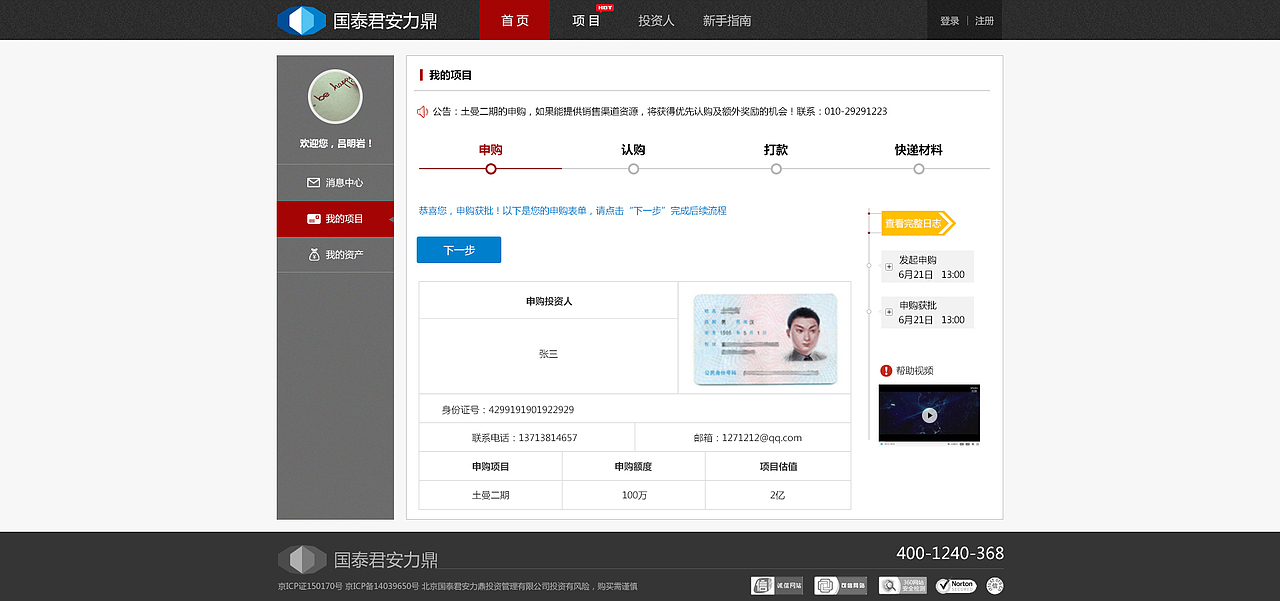Screen dimensions: 1280x601
Task: Click the user avatar picture
Action: [x=335, y=97]
